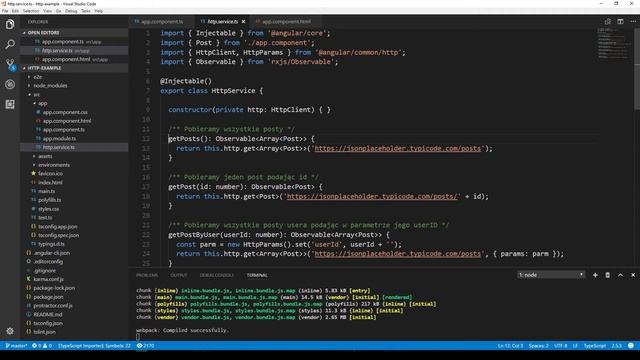
Task: Create a new terminal with the plus icon
Action: click(x=595, y=275)
